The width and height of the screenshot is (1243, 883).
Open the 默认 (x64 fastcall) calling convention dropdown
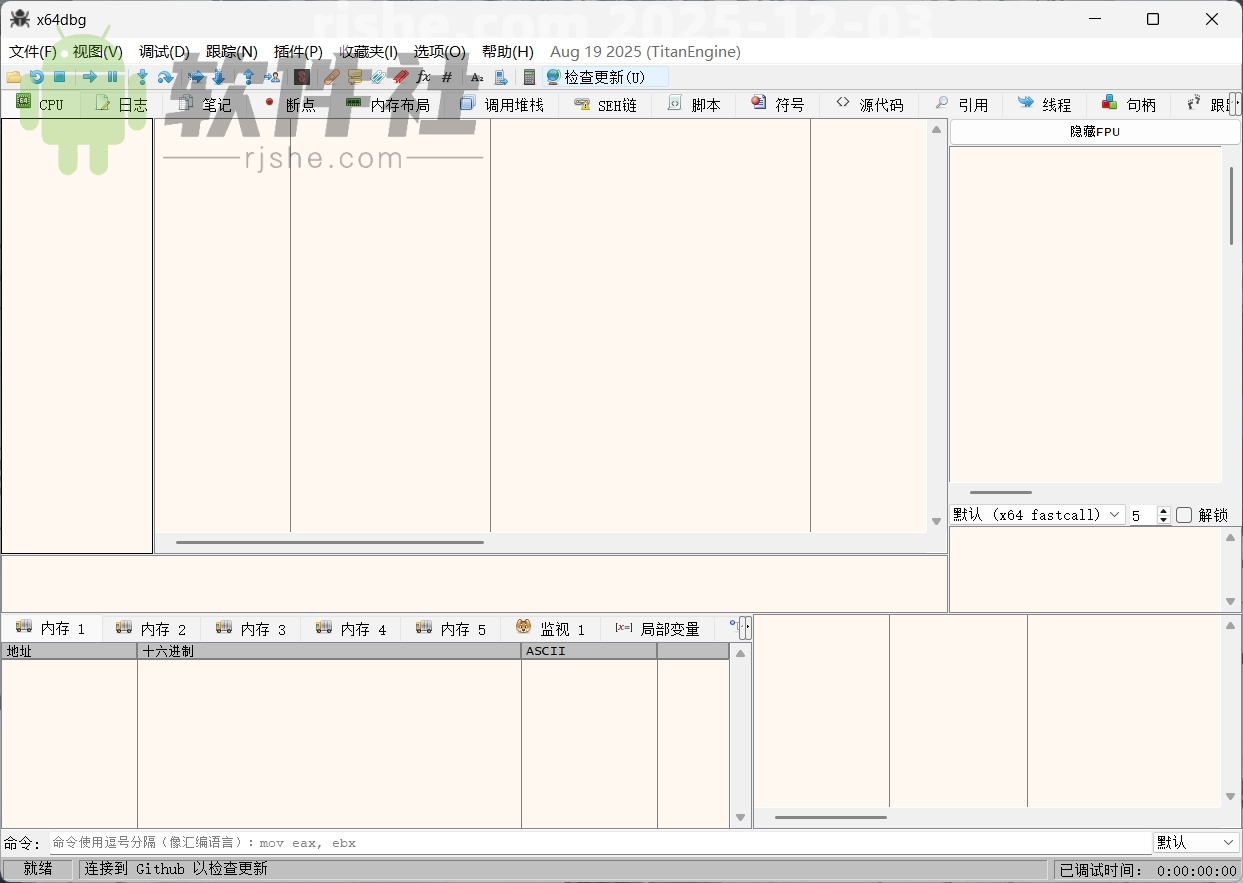point(1114,515)
